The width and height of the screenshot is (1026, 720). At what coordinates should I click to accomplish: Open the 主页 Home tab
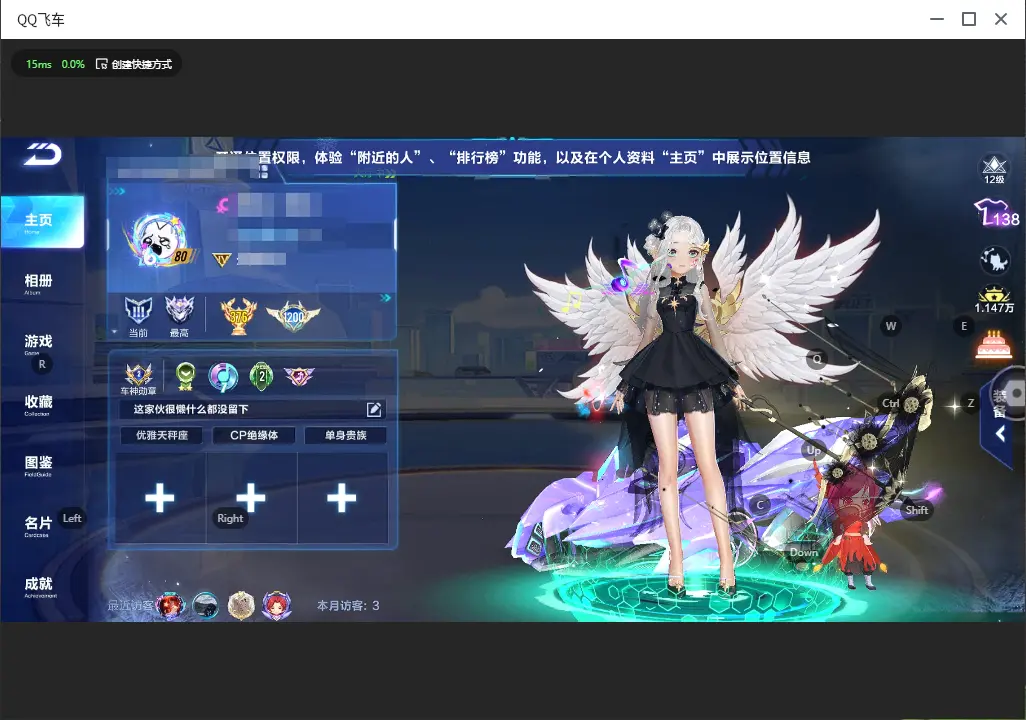(42, 221)
